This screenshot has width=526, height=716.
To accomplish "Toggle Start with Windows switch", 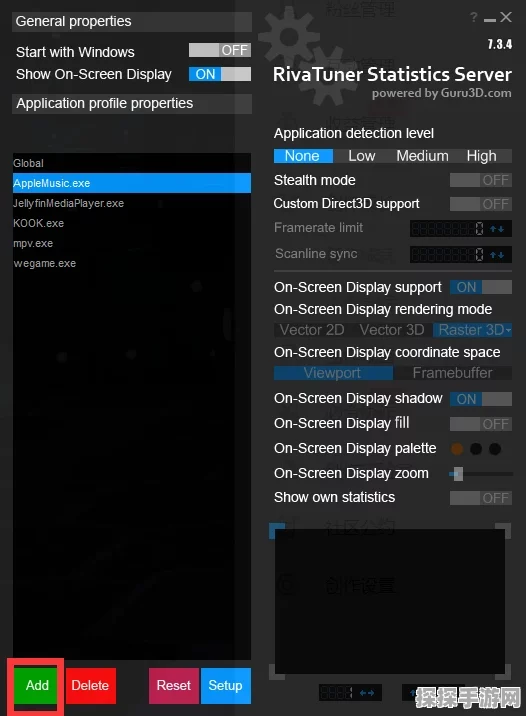I will (x=220, y=50).
